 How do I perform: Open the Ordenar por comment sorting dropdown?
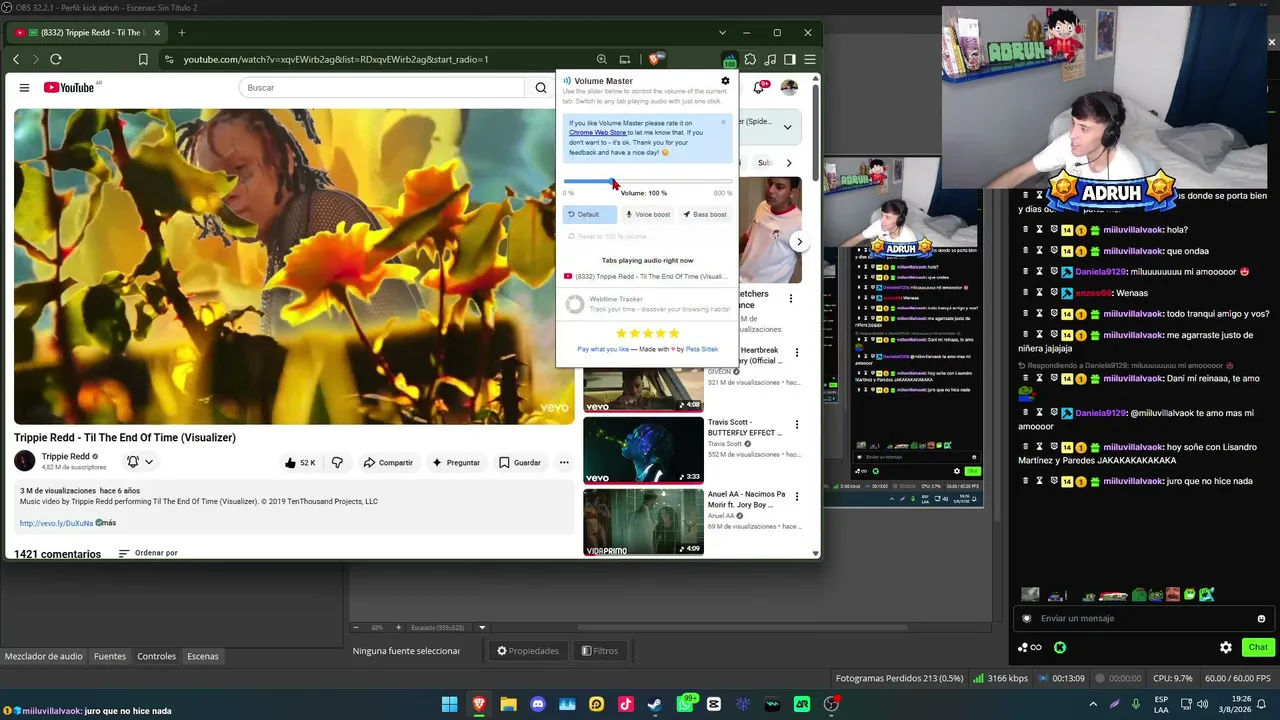tap(148, 553)
